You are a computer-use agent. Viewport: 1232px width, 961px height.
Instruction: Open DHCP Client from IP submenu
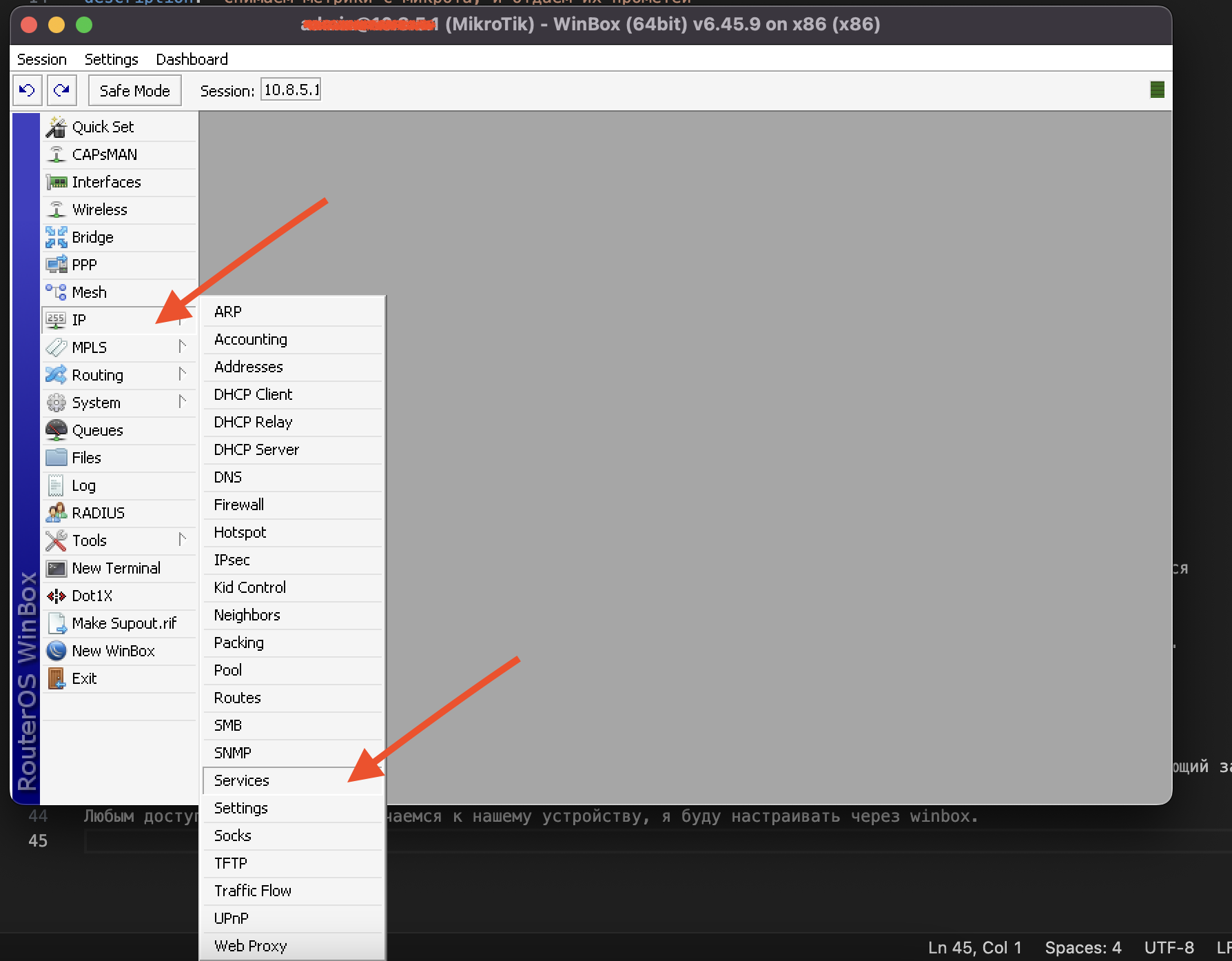click(293, 394)
